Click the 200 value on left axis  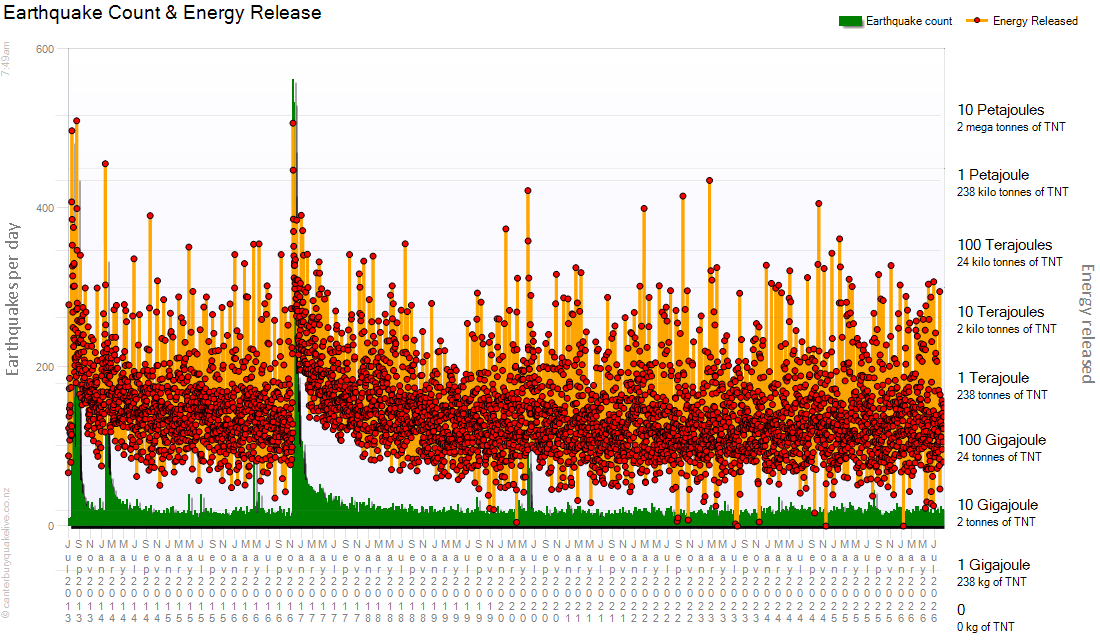[45, 367]
